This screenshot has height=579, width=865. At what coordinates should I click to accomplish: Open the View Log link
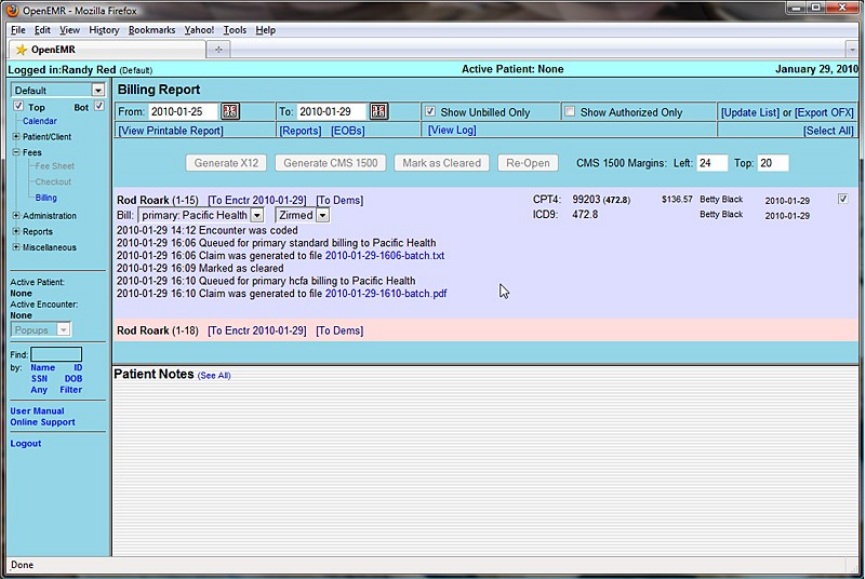click(452, 130)
